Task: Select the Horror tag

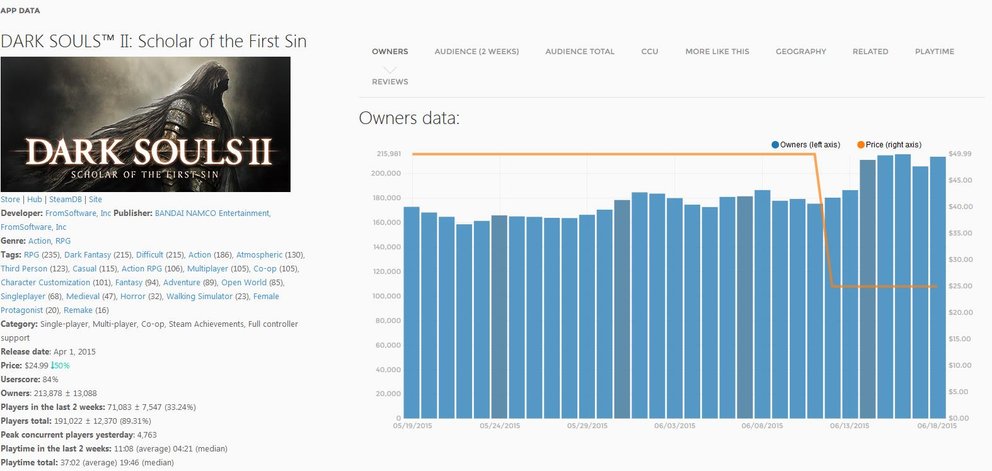Action: coord(132,297)
